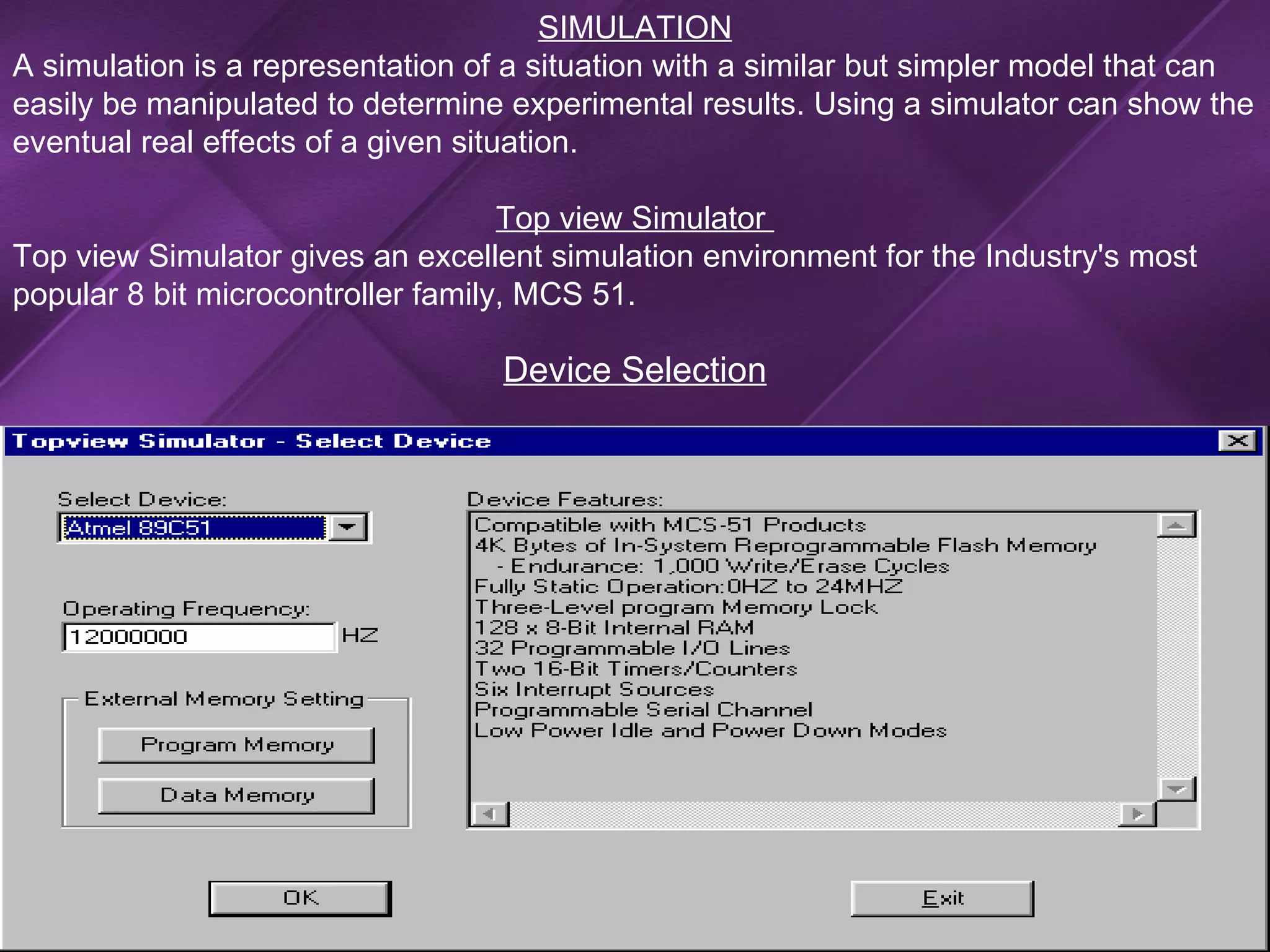Open external Program Memory settings
The width and height of the screenshot is (1270, 952).
(x=236, y=745)
